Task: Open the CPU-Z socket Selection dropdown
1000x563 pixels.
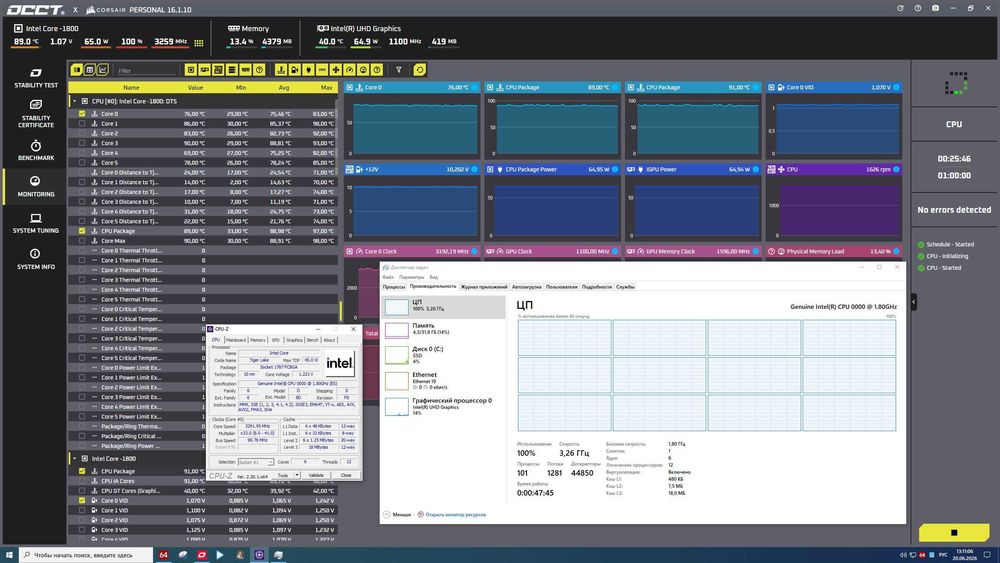Action: pyautogui.click(x=256, y=462)
